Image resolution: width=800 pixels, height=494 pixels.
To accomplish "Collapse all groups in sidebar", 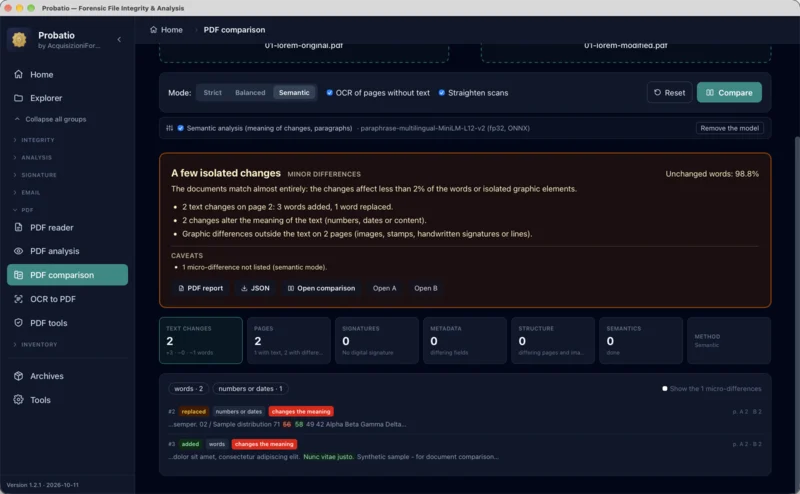I will click(50, 119).
